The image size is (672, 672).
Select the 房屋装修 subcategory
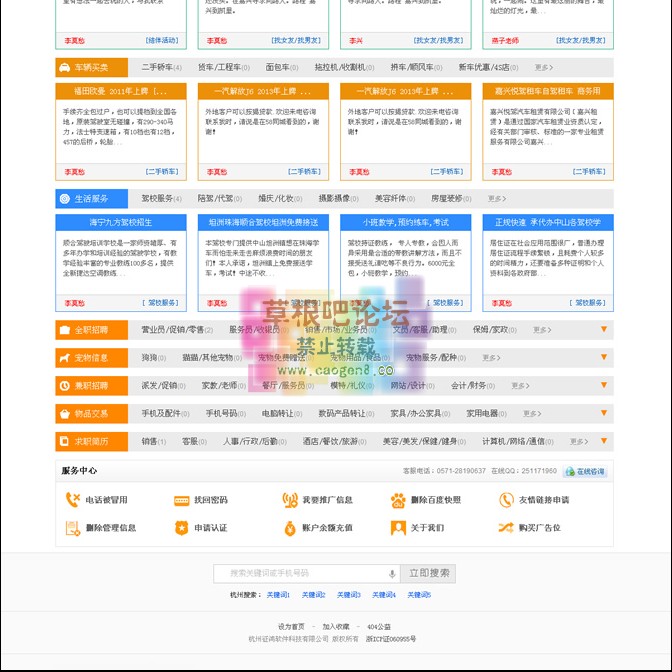(451, 198)
